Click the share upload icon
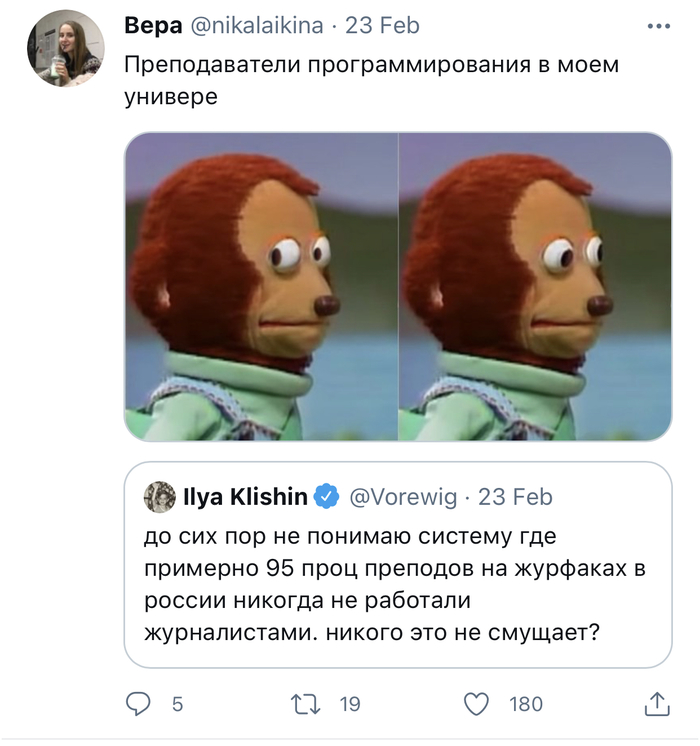The image size is (700, 746). click(656, 704)
